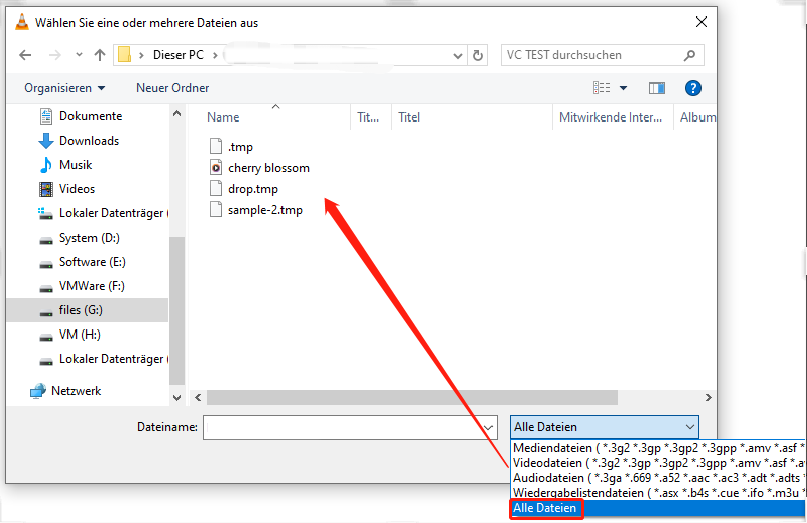Create a folder with Neuer Ordner
807x523 pixels.
tap(172, 88)
